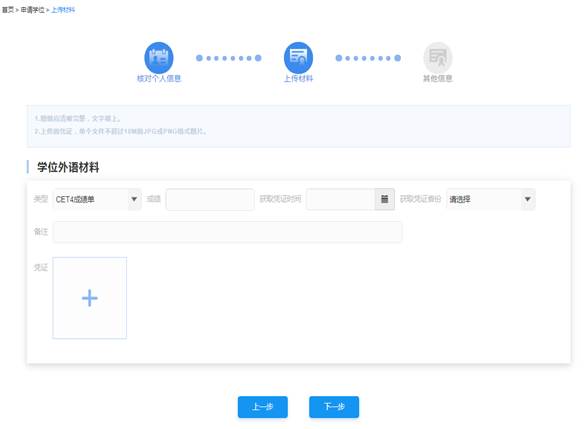
Task: Select the 其他信息 step label
Action: pos(438,78)
